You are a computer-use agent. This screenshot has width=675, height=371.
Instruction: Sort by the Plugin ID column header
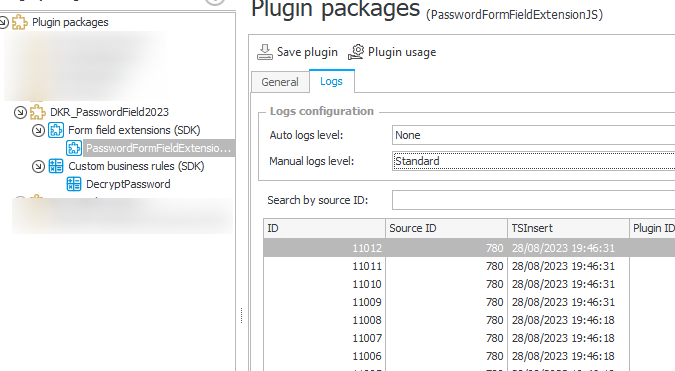tap(652, 228)
